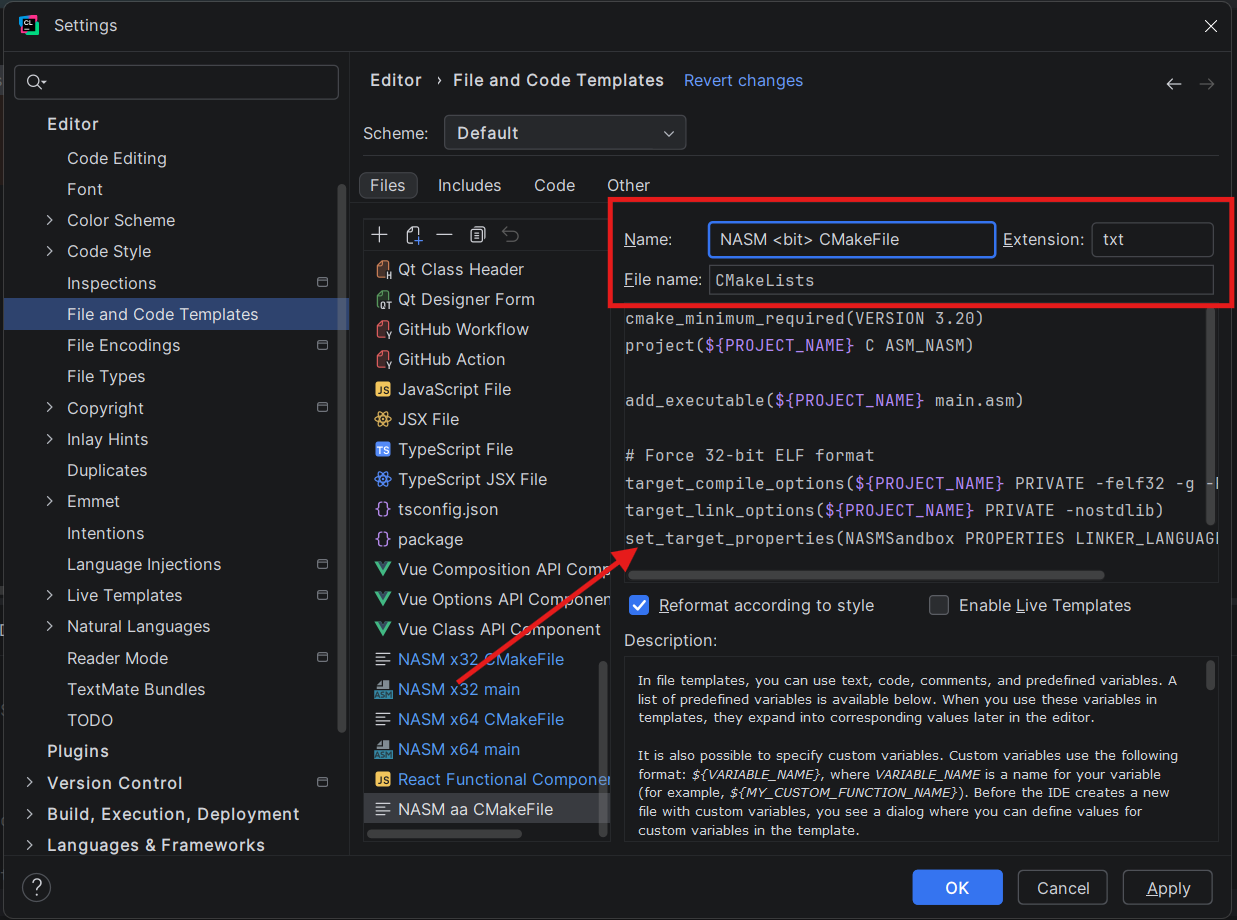Click the Vue Options API Component icon

[x=383, y=599]
